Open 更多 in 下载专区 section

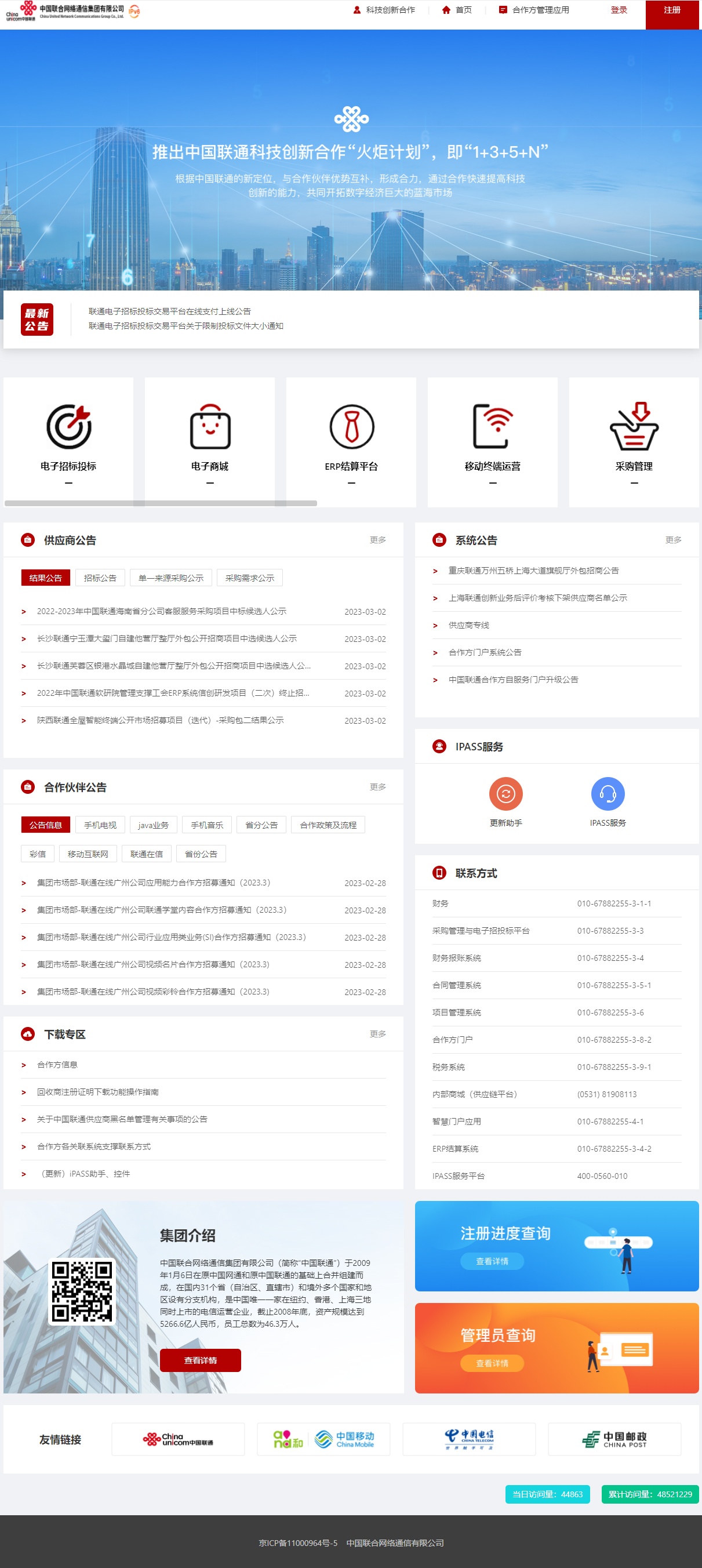pos(378,1034)
